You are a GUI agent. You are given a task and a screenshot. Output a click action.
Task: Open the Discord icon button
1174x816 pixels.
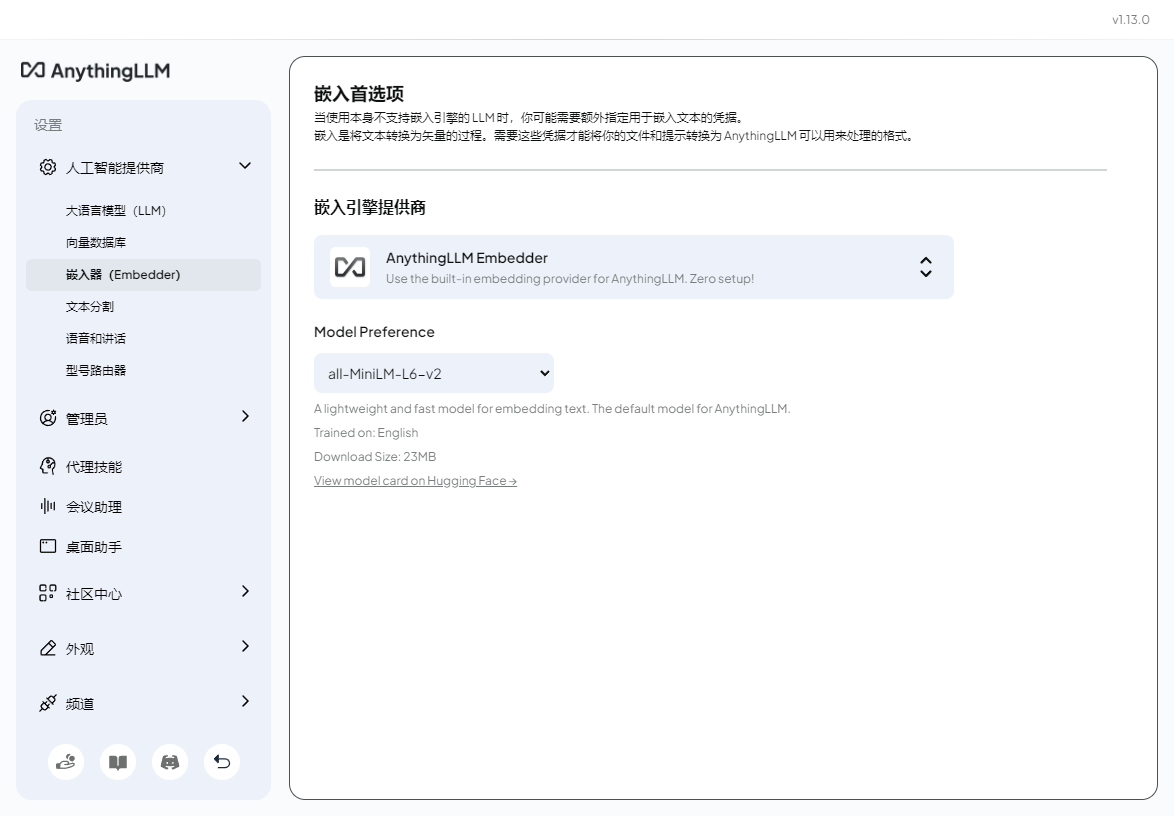click(170, 762)
